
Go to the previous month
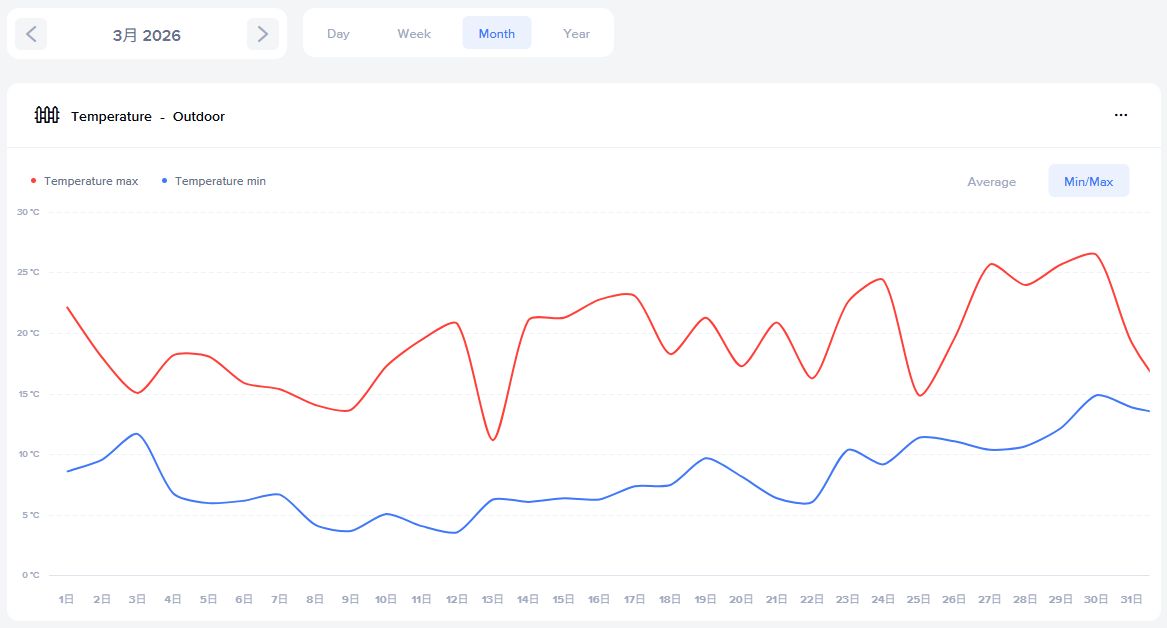(31, 34)
